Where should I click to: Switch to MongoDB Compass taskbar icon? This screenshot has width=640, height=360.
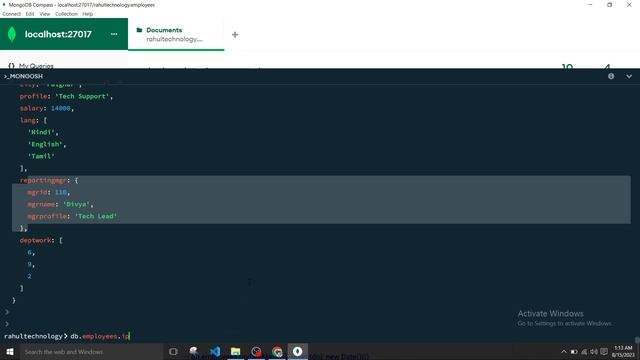pos(298,351)
